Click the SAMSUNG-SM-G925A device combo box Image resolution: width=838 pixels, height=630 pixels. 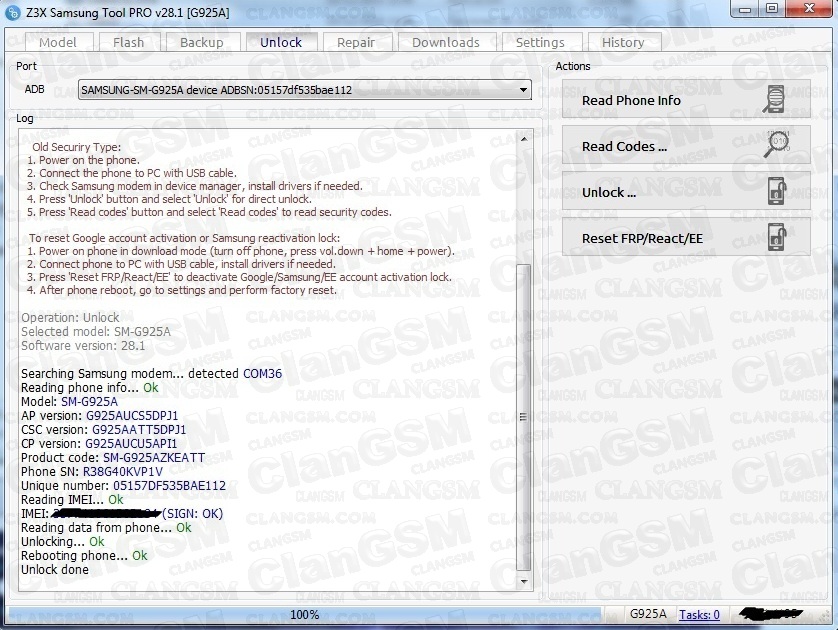coord(305,90)
